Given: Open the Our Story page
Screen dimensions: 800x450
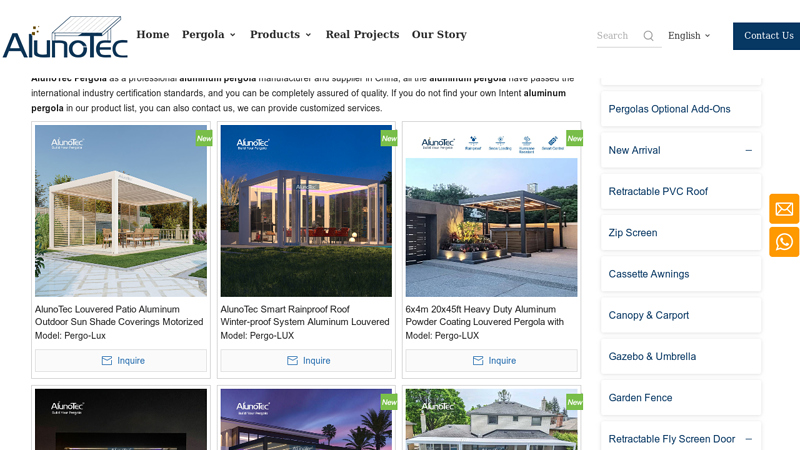Looking at the screenshot, I should 439,35.
